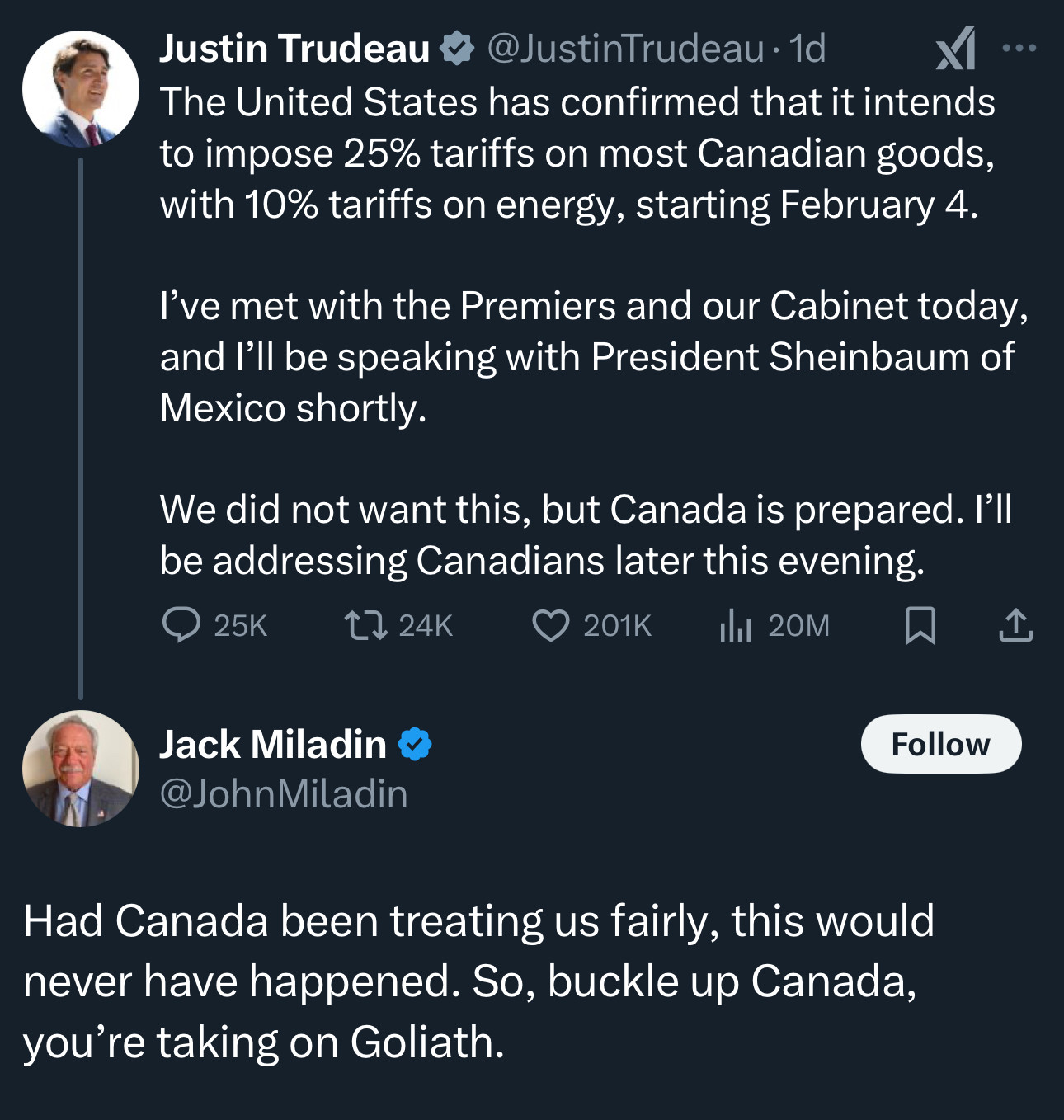This screenshot has width=1064, height=1120.
Task: Click the 1d timestamp on the tweet
Action: [x=807, y=49]
